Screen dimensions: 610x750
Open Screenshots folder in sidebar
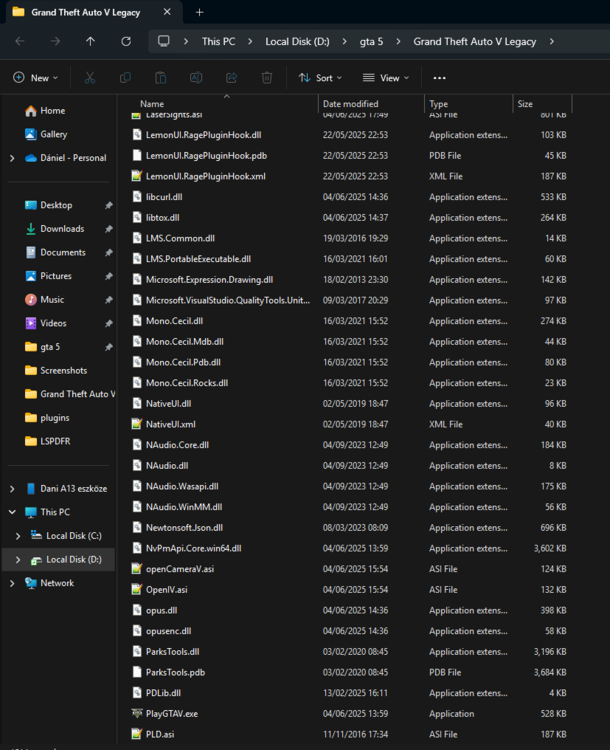point(56,371)
